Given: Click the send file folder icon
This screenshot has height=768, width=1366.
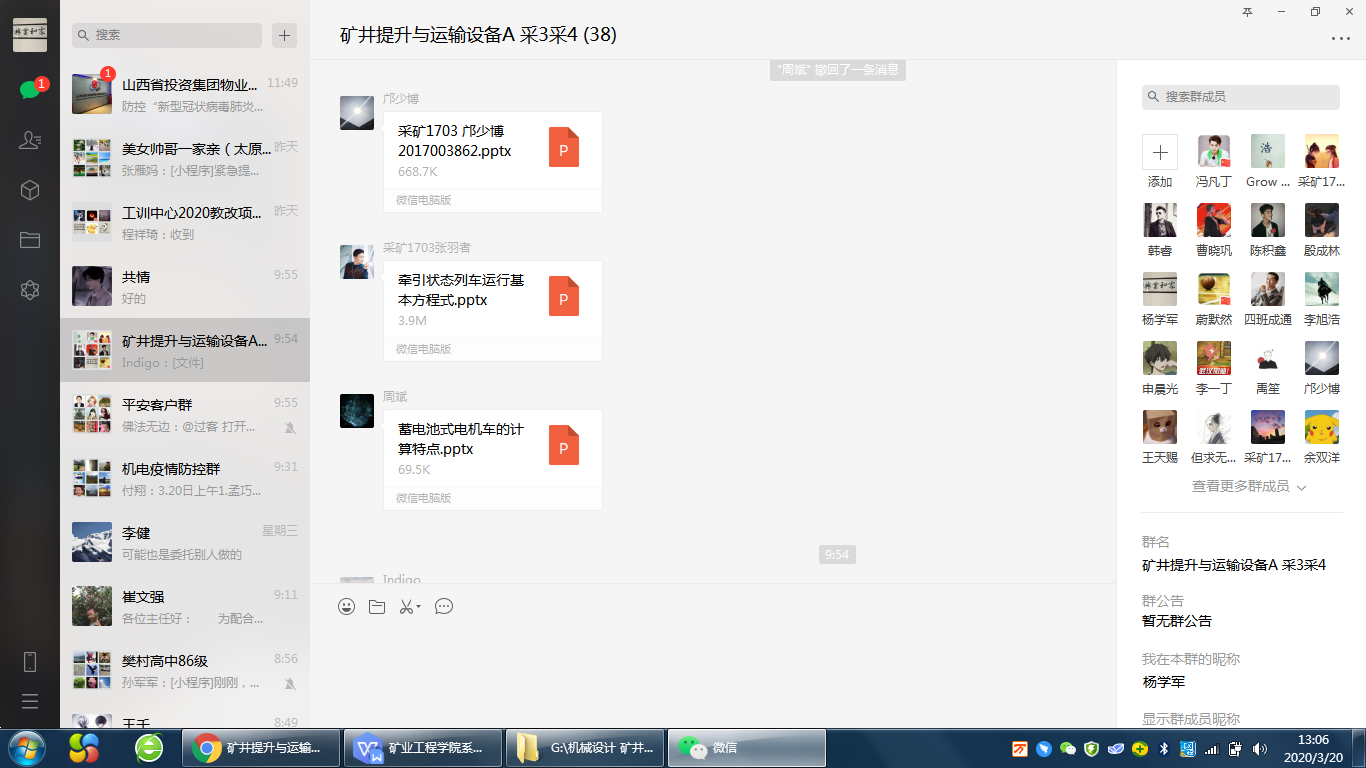Looking at the screenshot, I should coord(377,606).
